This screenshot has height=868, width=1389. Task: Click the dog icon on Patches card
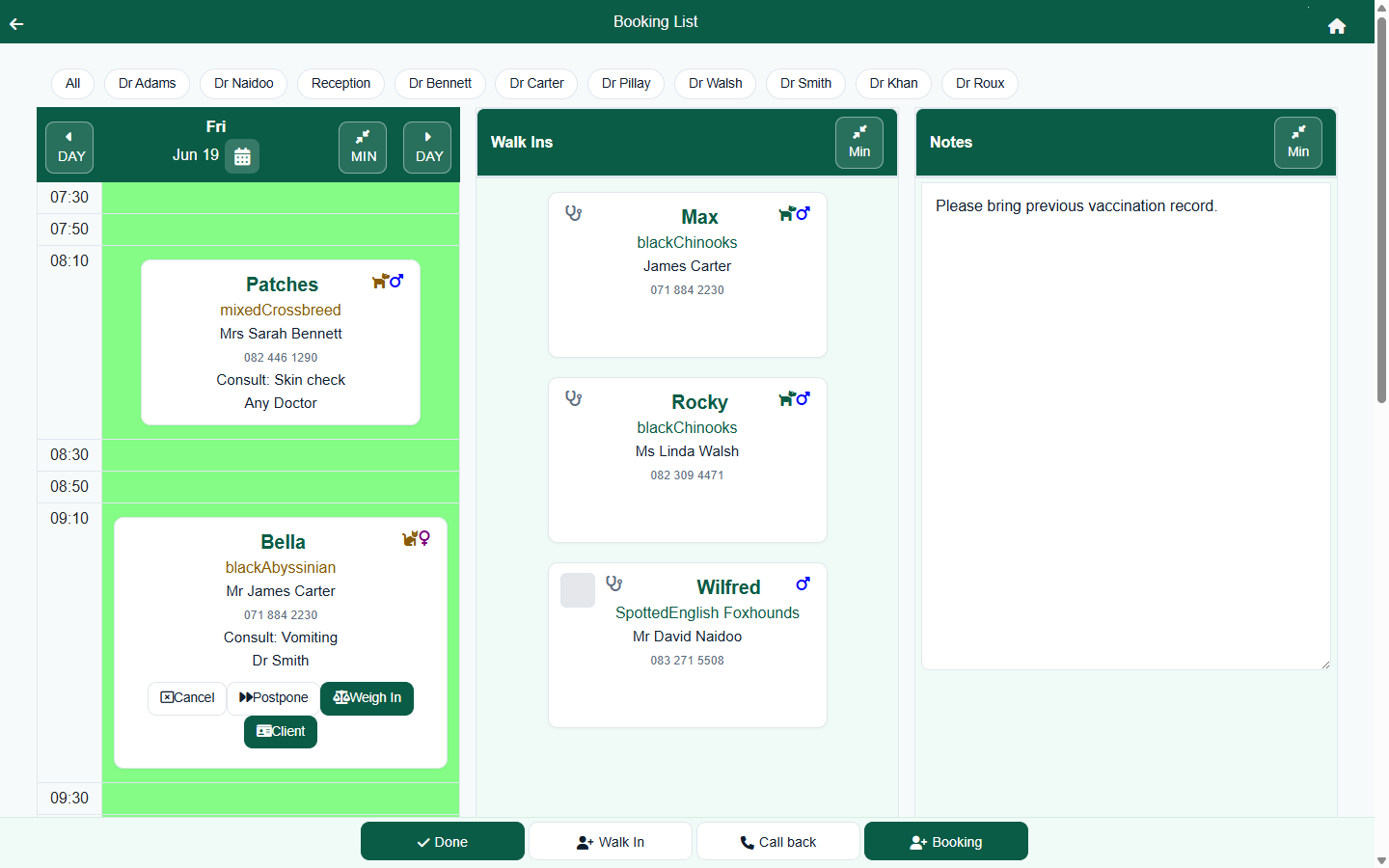[380, 281]
